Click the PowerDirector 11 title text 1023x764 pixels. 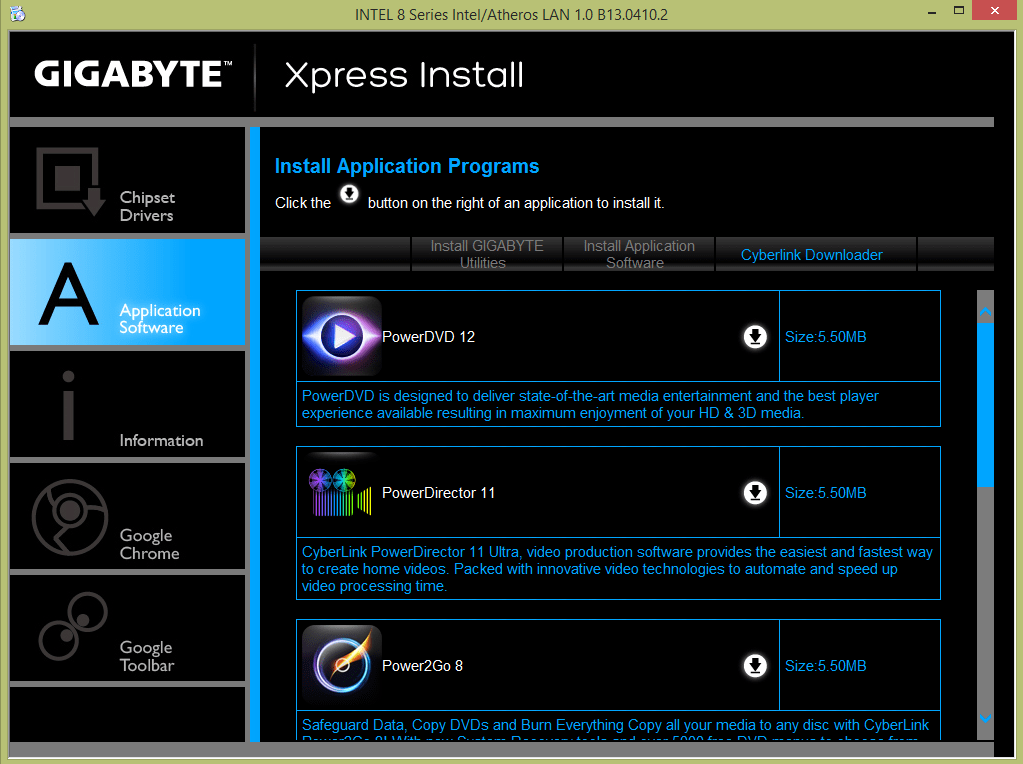(x=438, y=493)
